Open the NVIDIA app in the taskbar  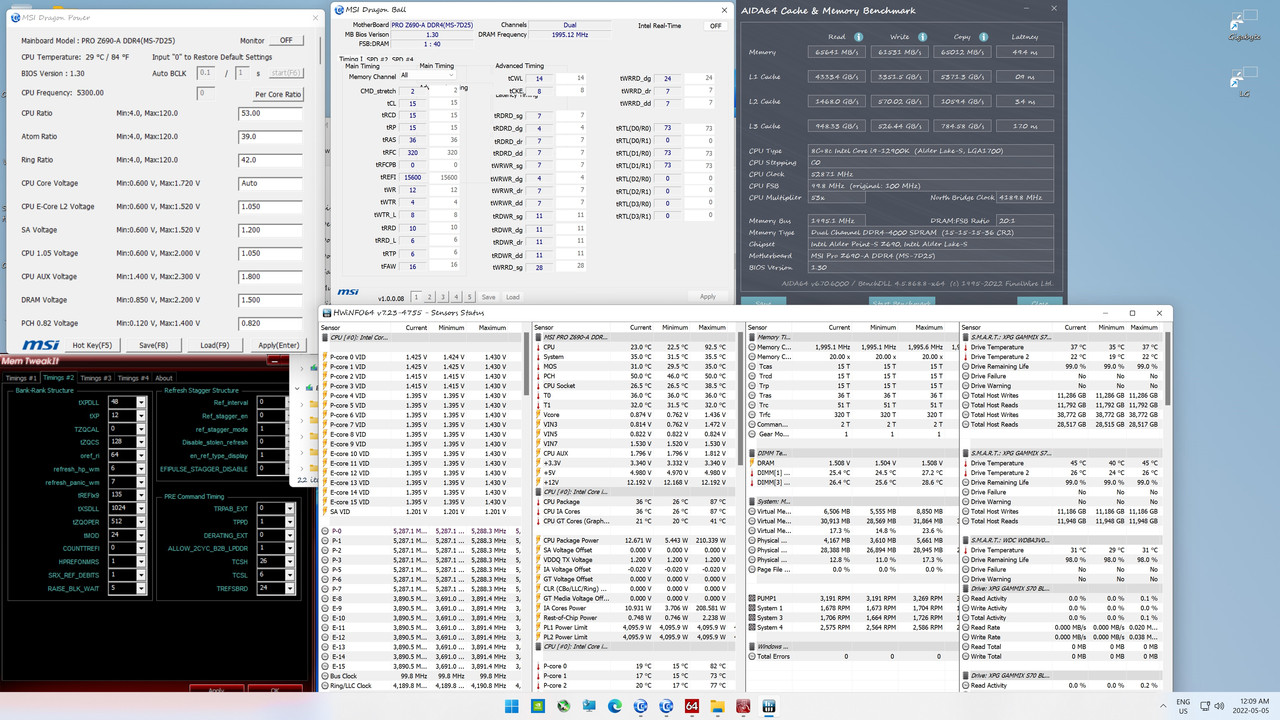537,706
